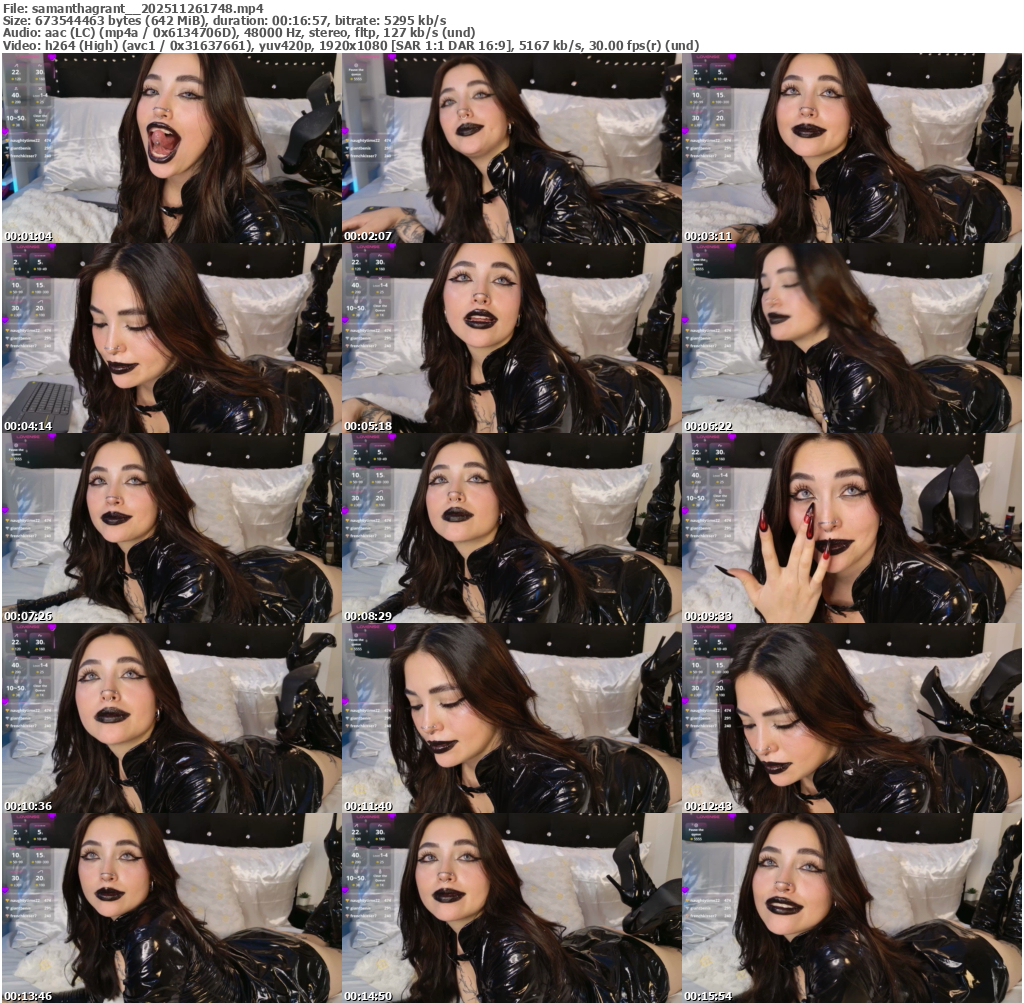Open the thumbnail stamped 00:02:07
1024x1003 pixels.
click(511, 148)
